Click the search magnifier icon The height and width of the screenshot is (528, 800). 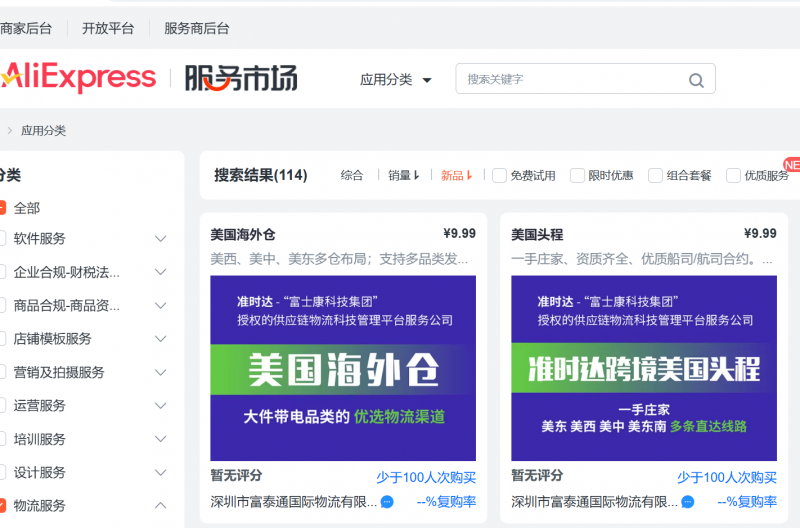[696, 80]
